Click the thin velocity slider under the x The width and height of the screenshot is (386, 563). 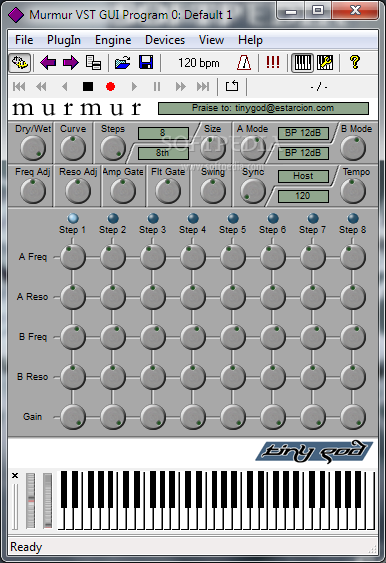pos(15,506)
